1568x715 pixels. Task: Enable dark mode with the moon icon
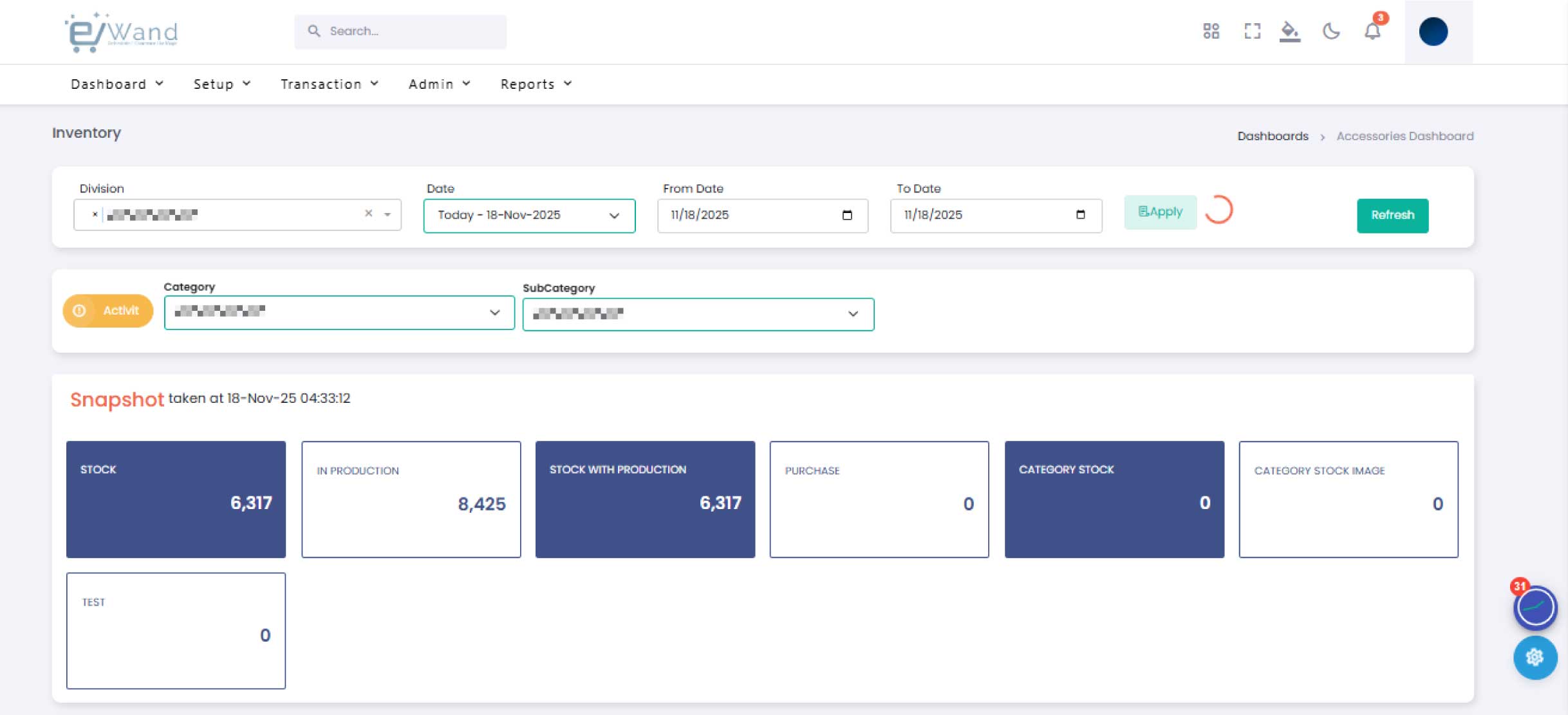coord(1331,31)
